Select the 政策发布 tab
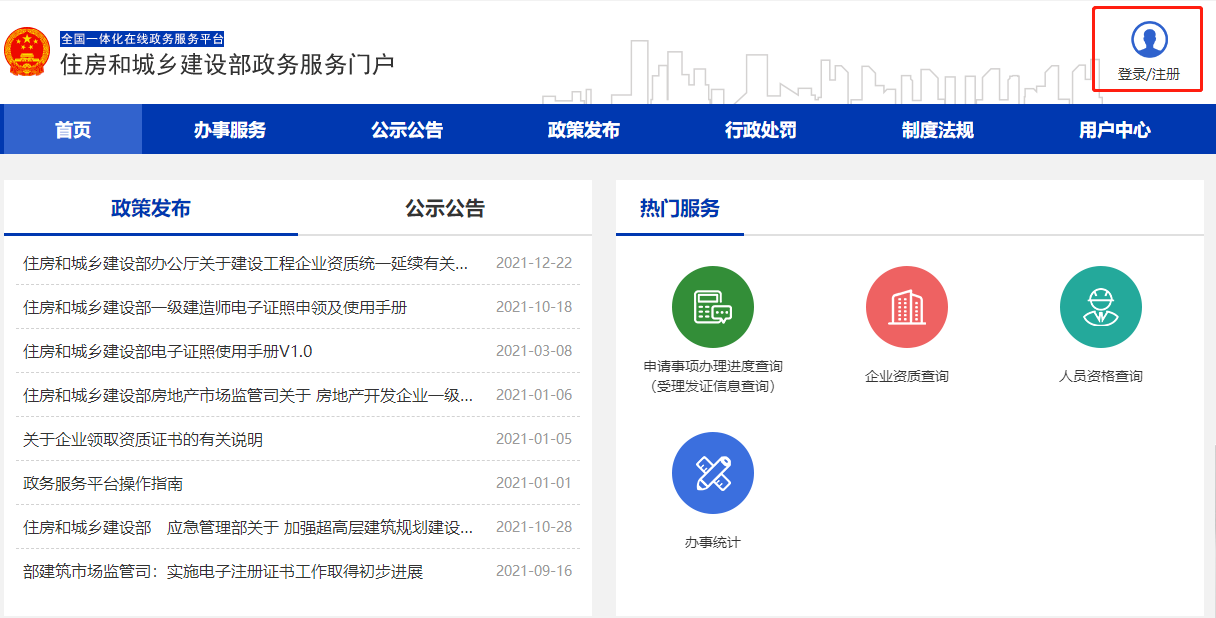The width and height of the screenshot is (1216, 618). pos(150,206)
